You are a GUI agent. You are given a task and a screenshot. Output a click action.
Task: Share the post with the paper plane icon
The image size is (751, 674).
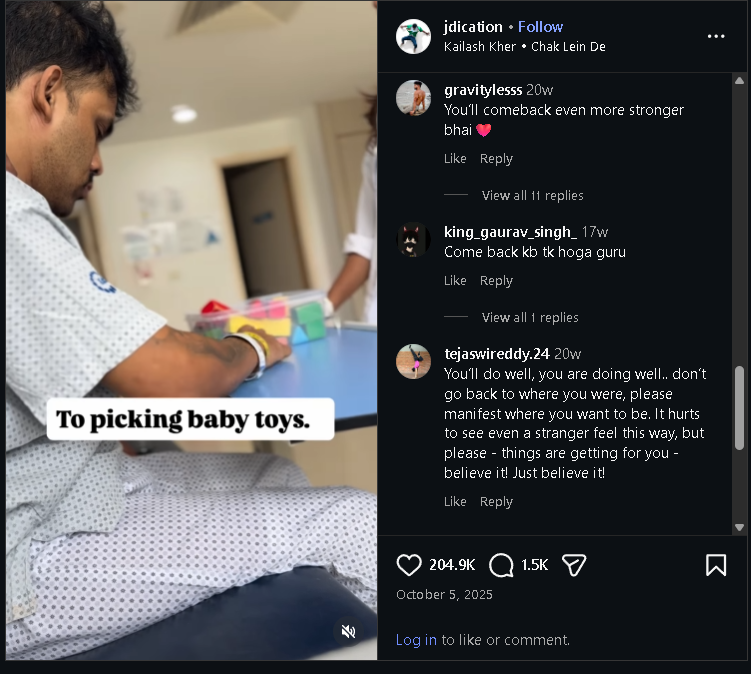tap(573, 565)
